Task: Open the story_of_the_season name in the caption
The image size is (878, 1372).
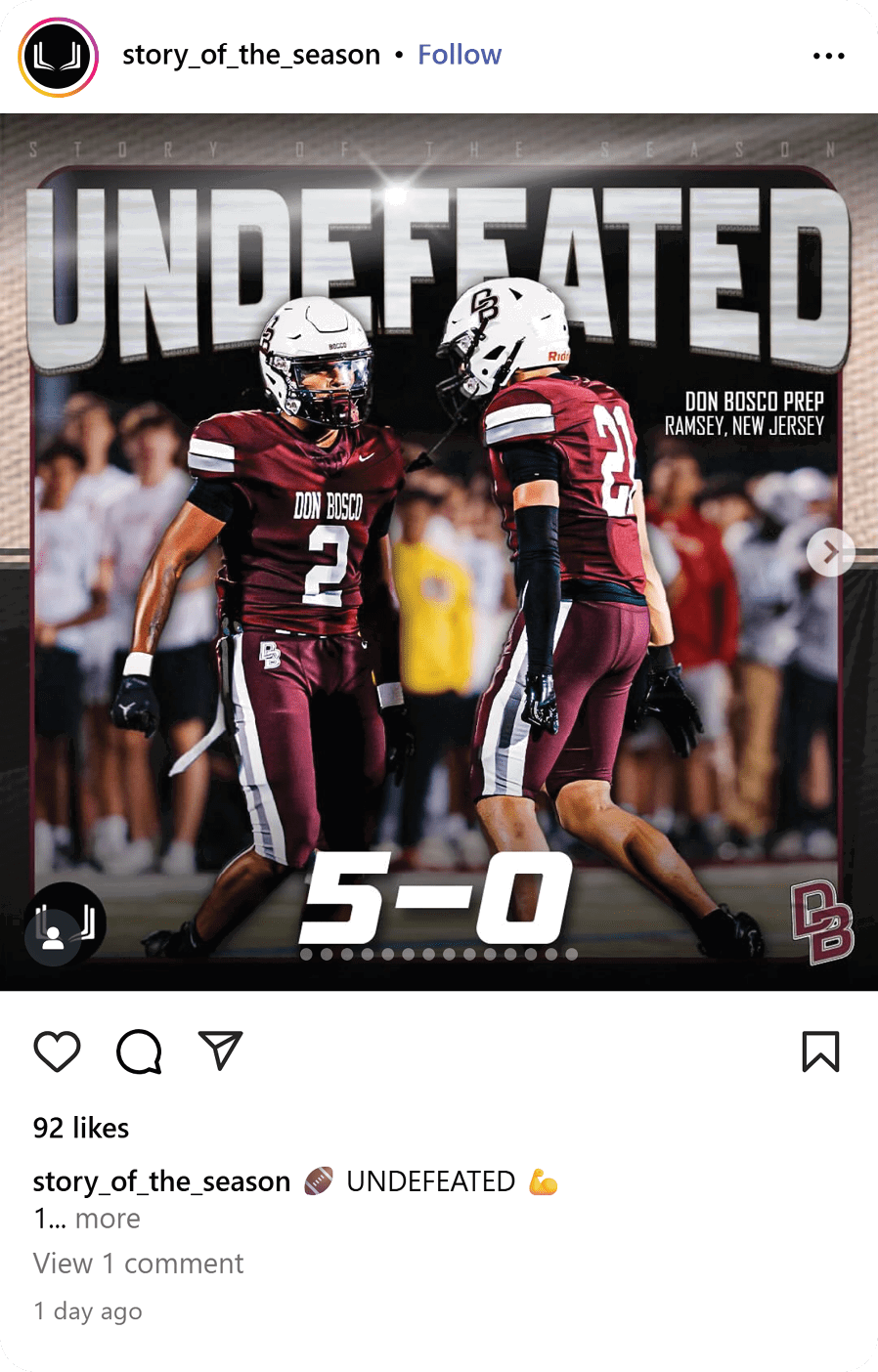Action: (x=162, y=1181)
